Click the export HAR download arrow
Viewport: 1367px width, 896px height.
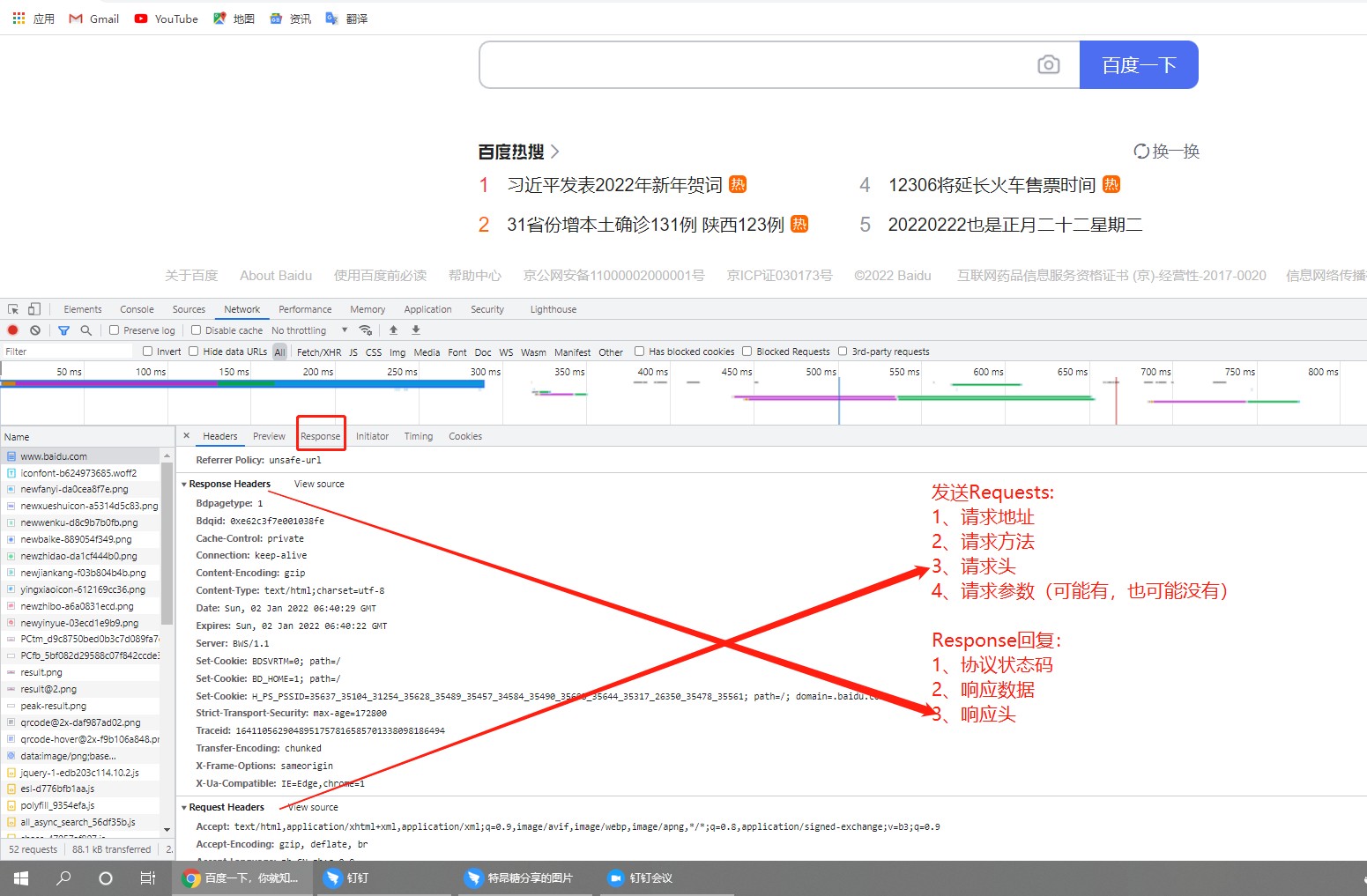tap(416, 330)
